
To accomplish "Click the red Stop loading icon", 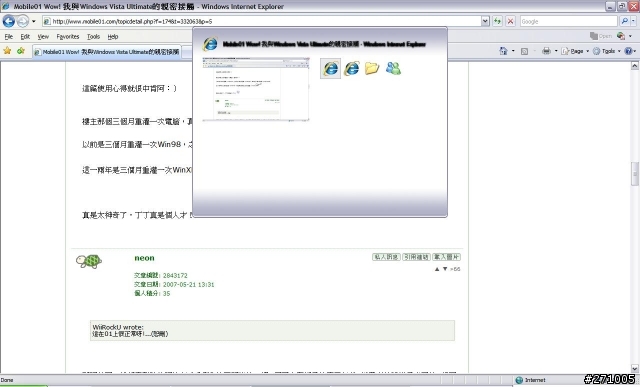I will pos(510,21).
